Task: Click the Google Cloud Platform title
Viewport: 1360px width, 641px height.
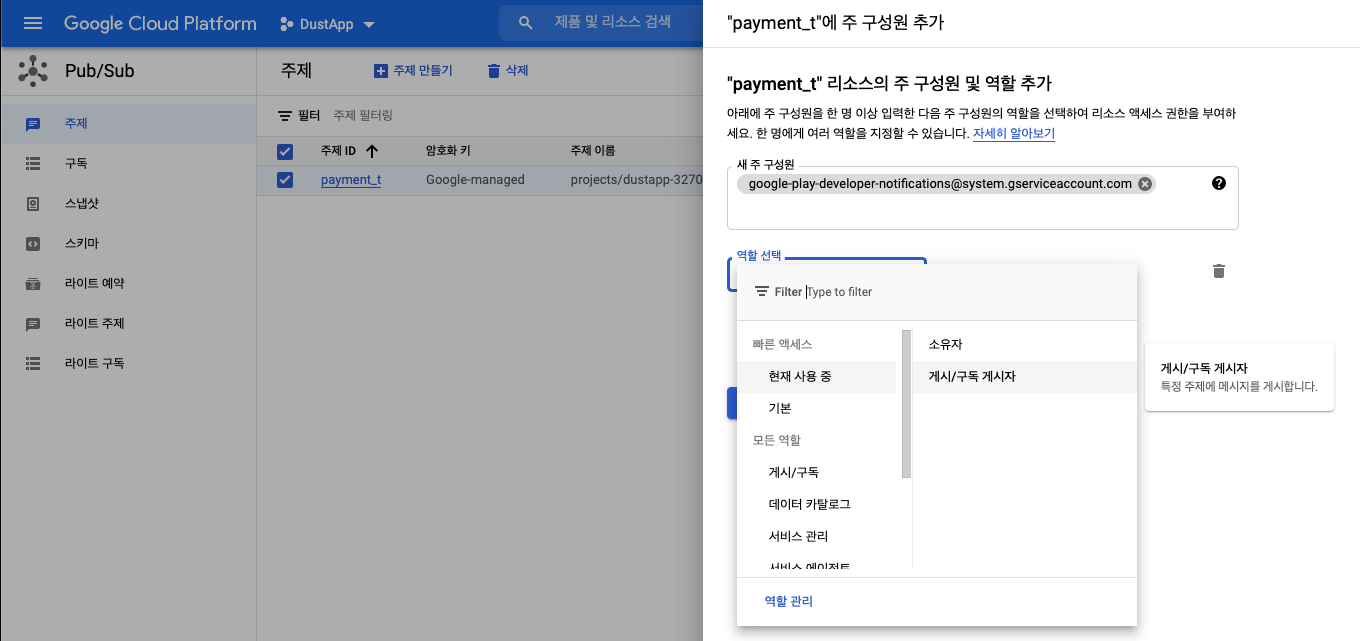Action: tap(160, 23)
